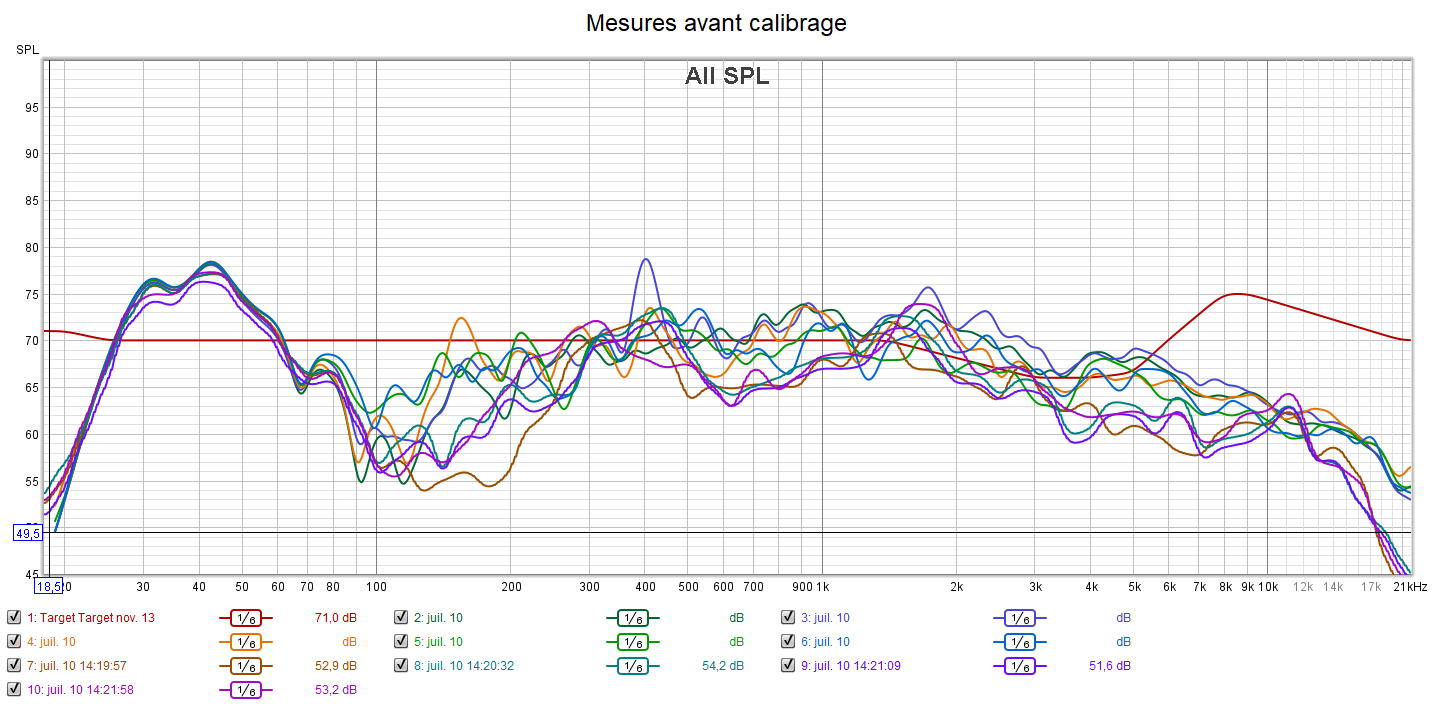Click the teal 1/6 icon for trace 8
1433x704 pixels.
632,666
